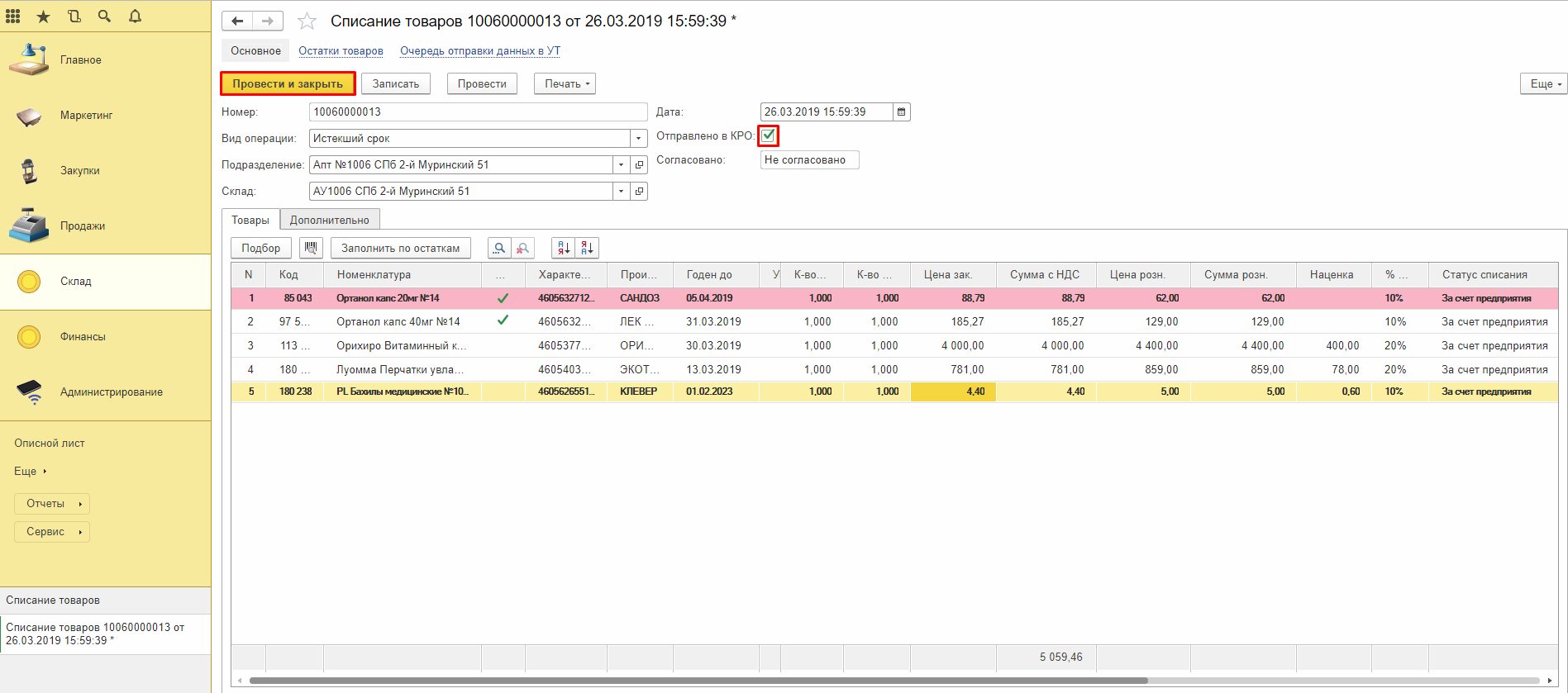Open the calendar picker for Дата
This screenshot has height=693, width=1568.
point(901,112)
